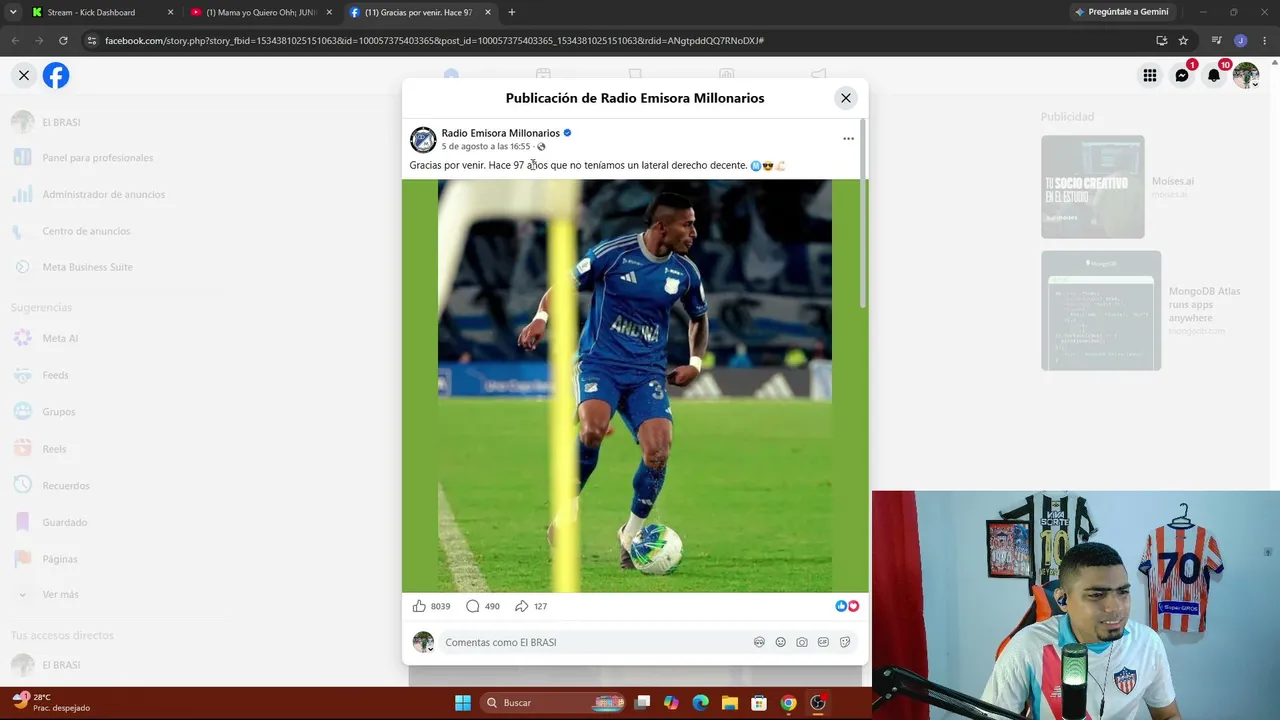Close the Facebook story view with X
1280x720 pixels.
(24, 75)
